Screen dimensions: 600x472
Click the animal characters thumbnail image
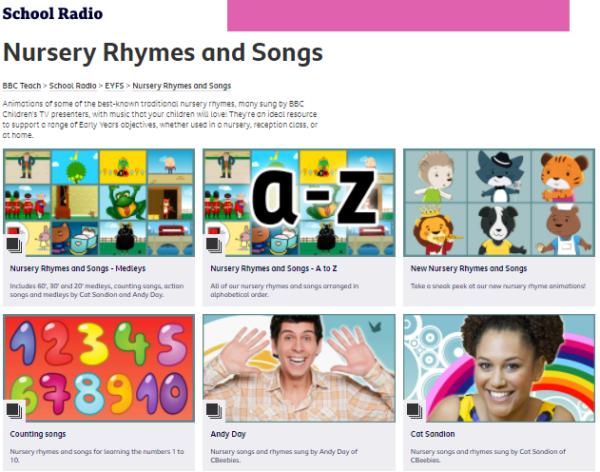[499, 203]
